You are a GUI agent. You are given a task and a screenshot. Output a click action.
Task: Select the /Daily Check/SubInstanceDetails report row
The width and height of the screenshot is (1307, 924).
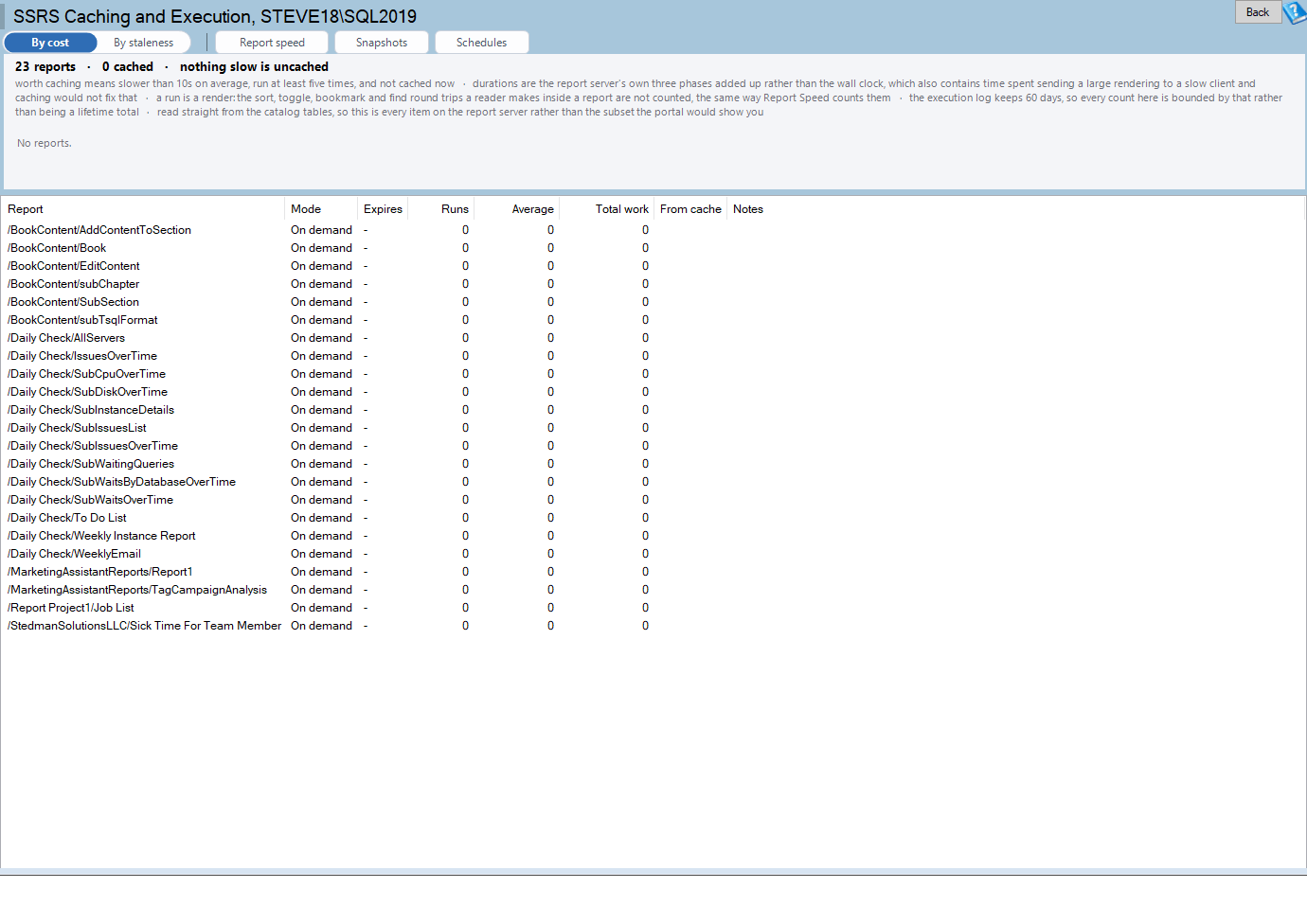(x=653, y=410)
